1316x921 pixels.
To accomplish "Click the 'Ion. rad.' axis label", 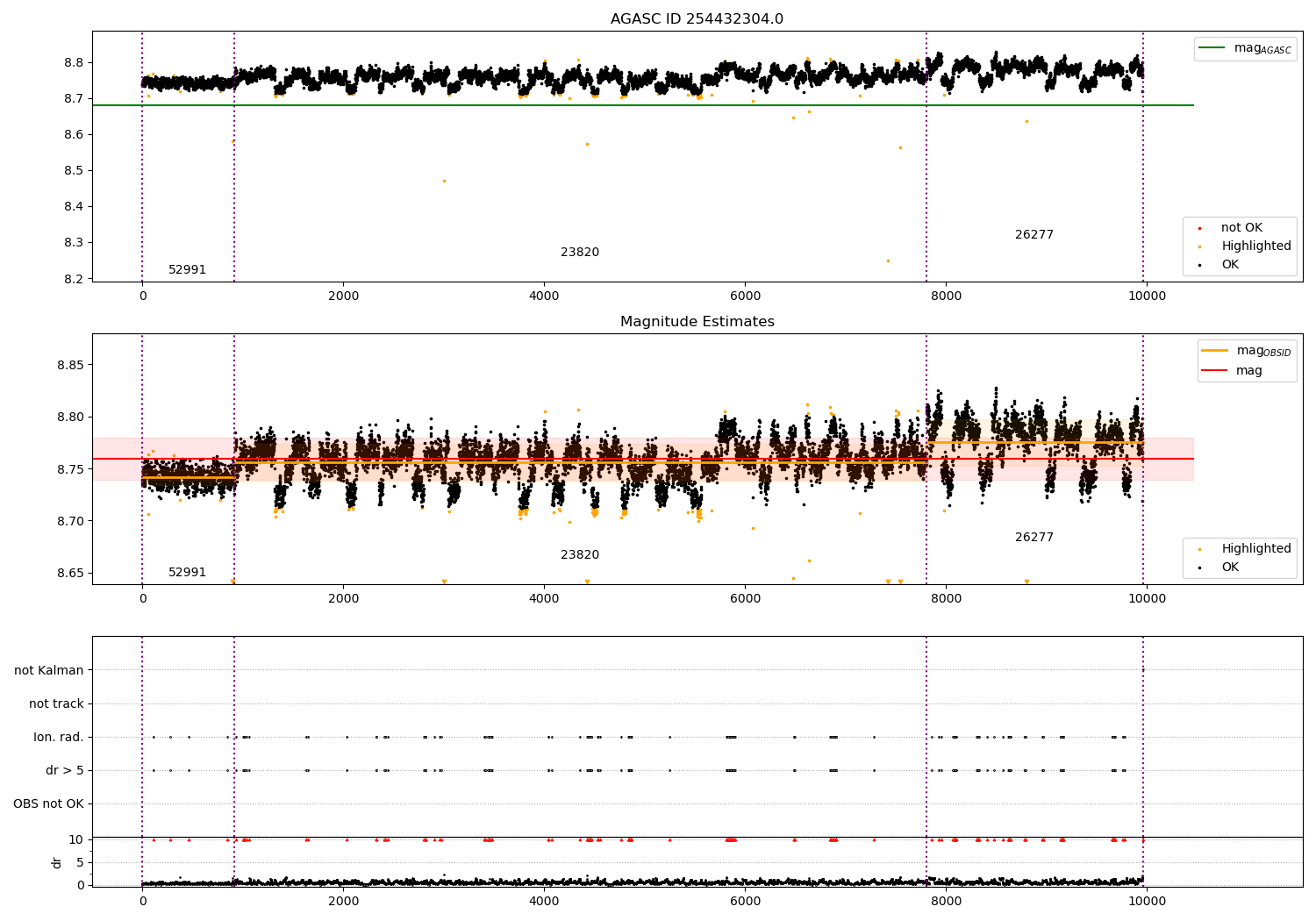I will (x=59, y=737).
